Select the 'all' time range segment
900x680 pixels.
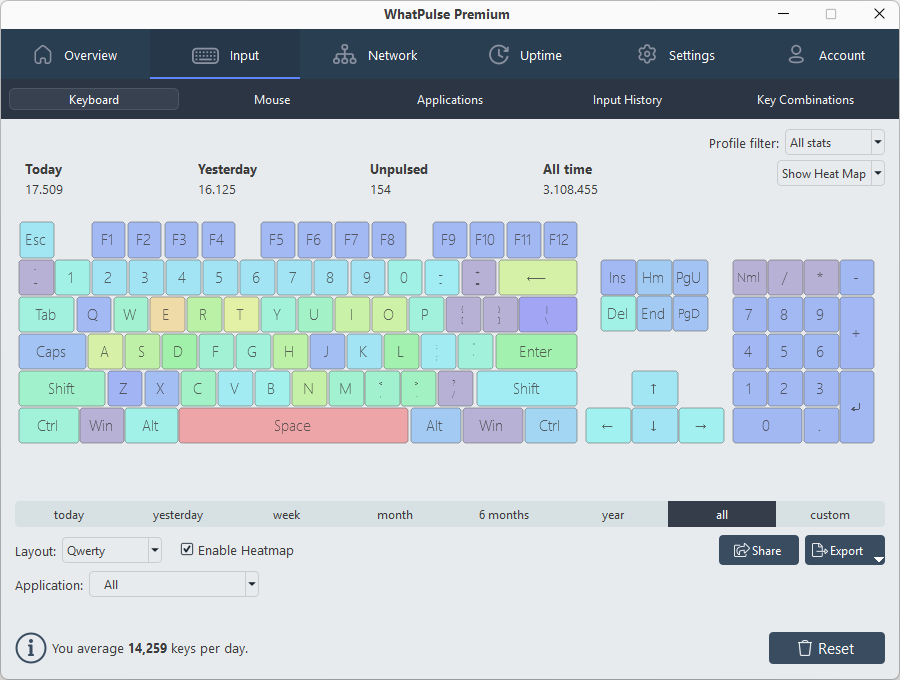pyautogui.click(x=721, y=514)
